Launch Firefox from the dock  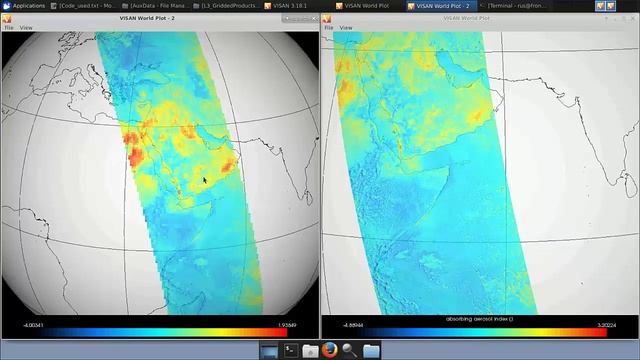point(330,350)
